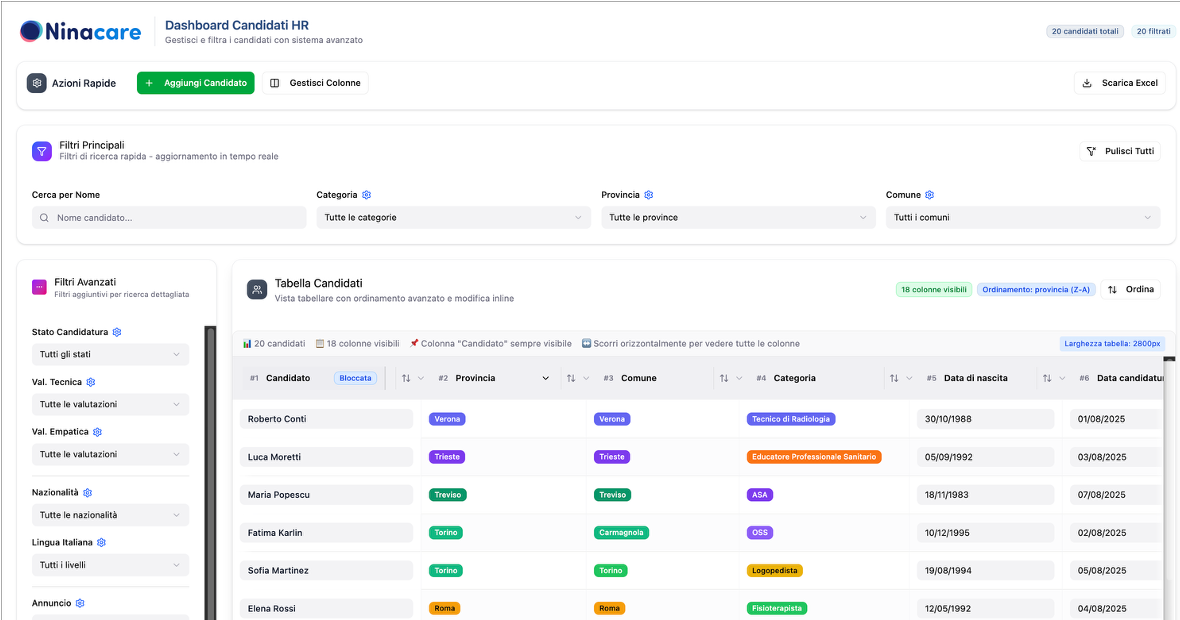Click the Nome candidato search field

point(170,217)
